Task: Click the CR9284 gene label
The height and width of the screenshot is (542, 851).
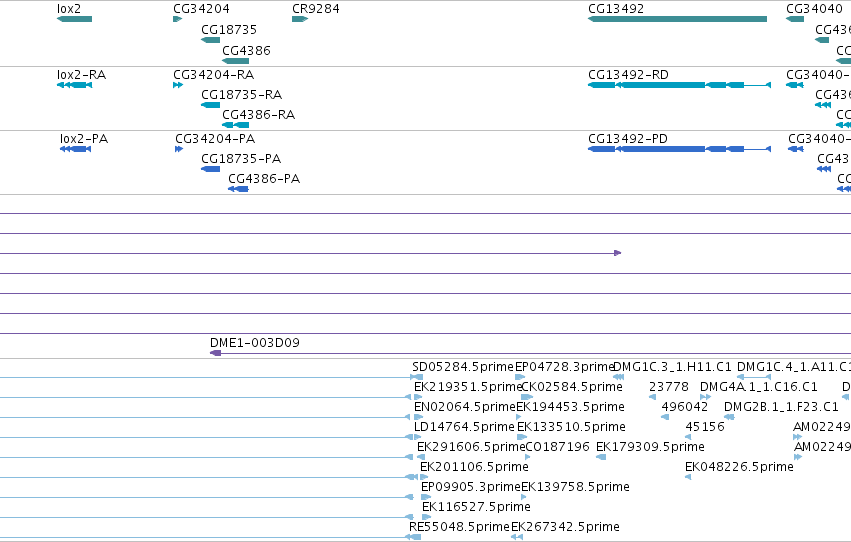Action: tap(316, 9)
